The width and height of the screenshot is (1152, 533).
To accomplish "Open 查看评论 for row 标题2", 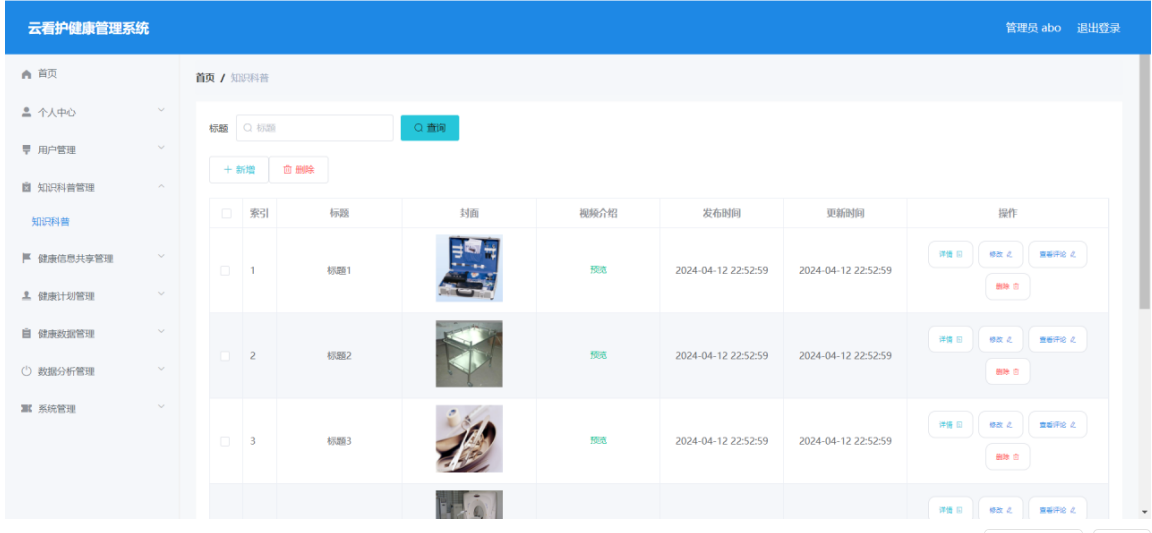I will [1058, 340].
